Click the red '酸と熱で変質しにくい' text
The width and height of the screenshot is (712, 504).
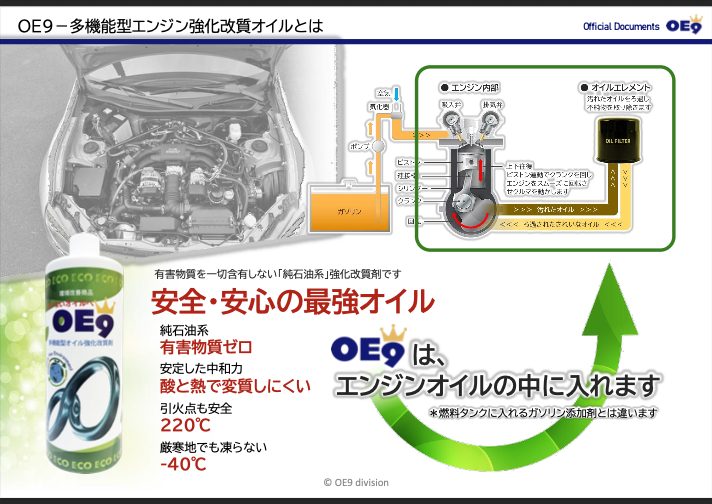[x=235, y=386]
